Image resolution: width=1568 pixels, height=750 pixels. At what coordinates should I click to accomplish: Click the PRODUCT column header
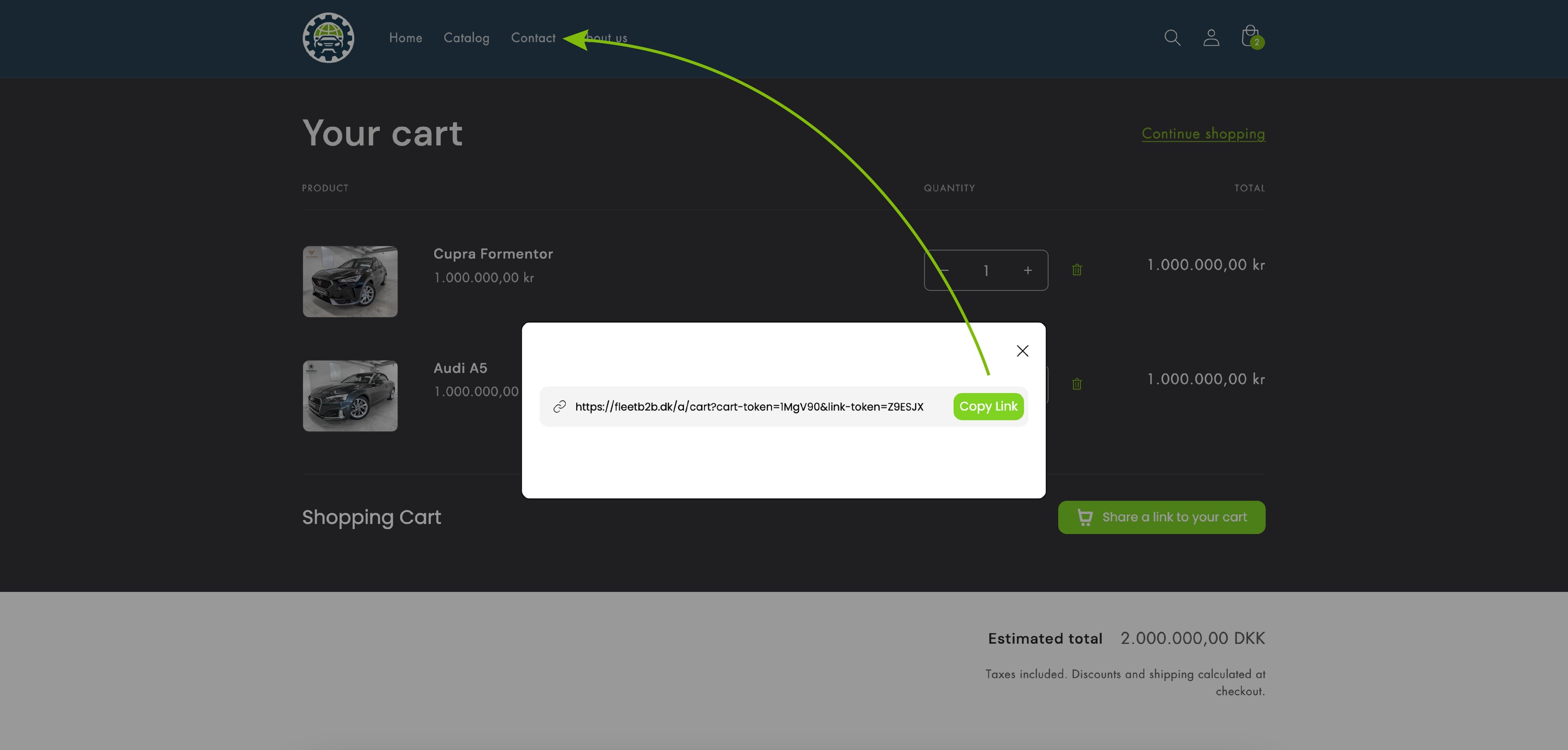(x=325, y=188)
